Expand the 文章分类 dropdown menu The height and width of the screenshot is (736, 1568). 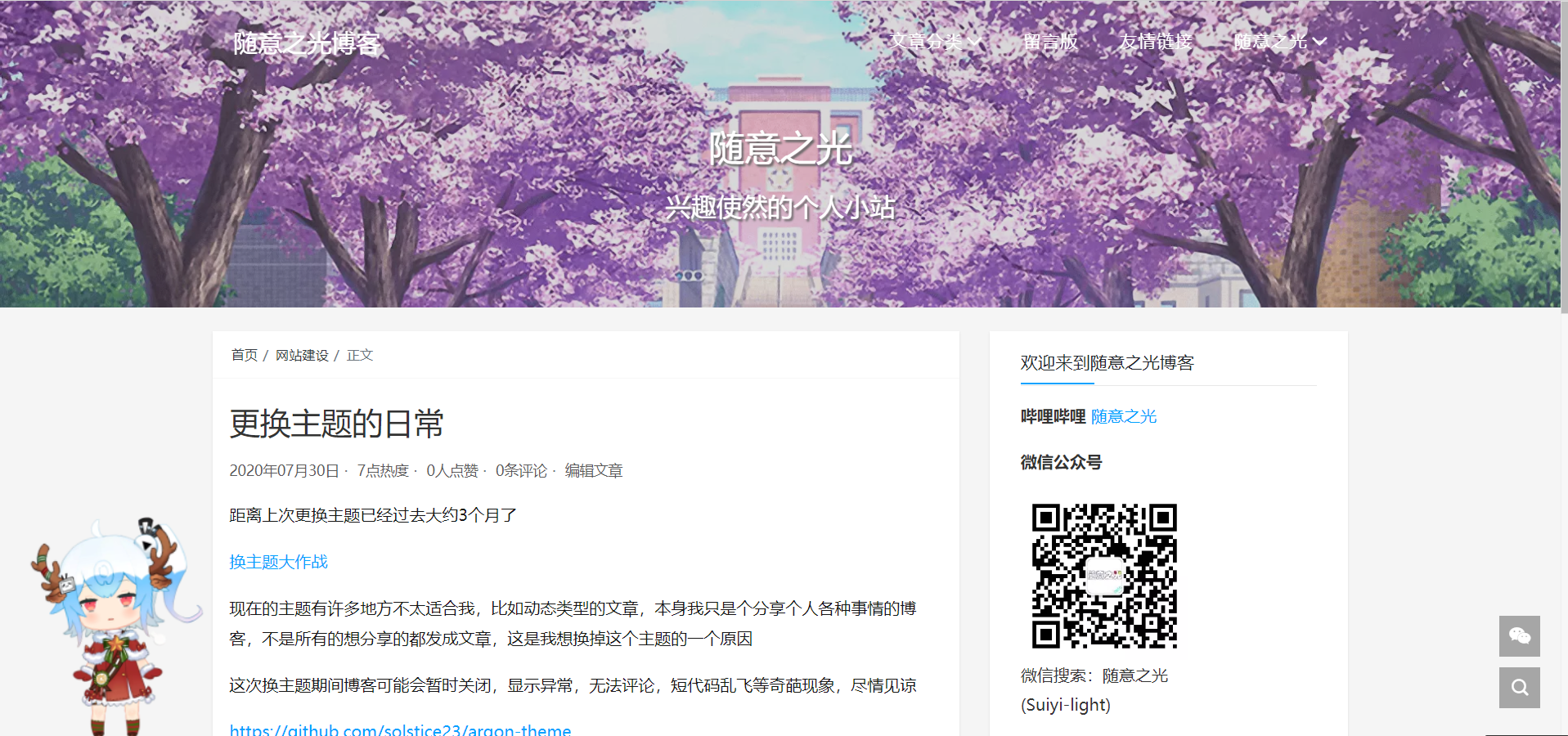click(x=935, y=42)
